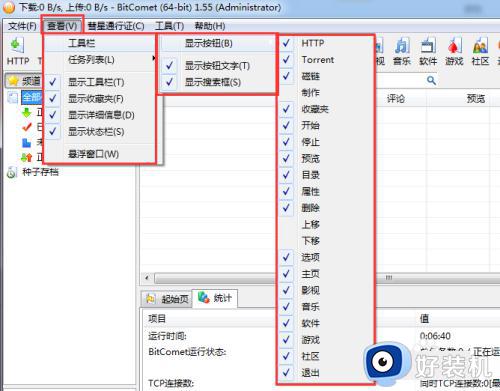Screen dimensions: 500x391
Task: Switch to the 起始页 tab
Action: 167,299
